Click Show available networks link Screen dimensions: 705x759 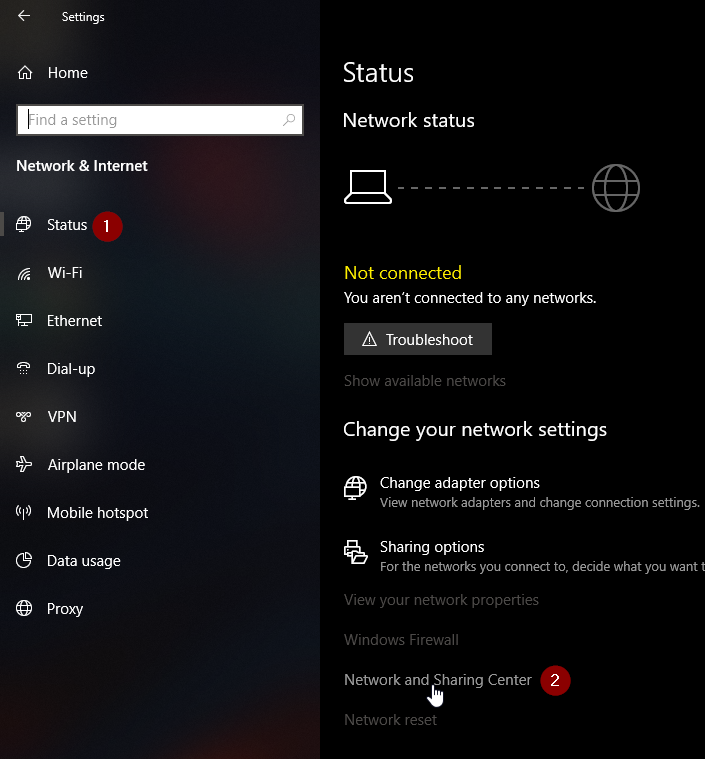[x=425, y=381]
